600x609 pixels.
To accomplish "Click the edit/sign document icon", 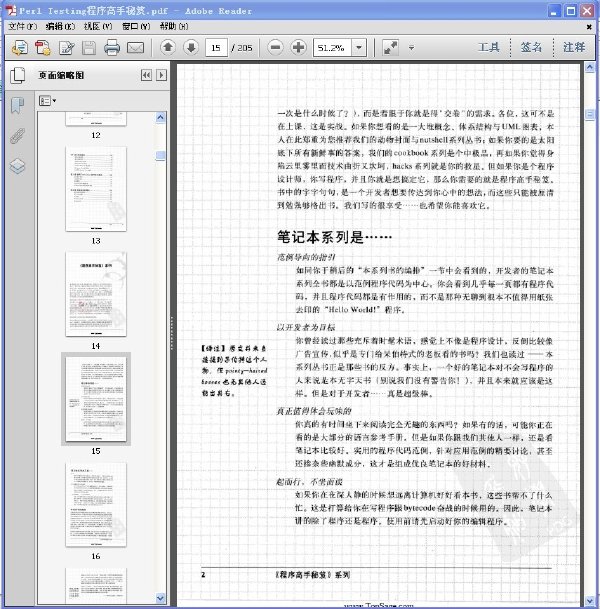I will click(66, 48).
